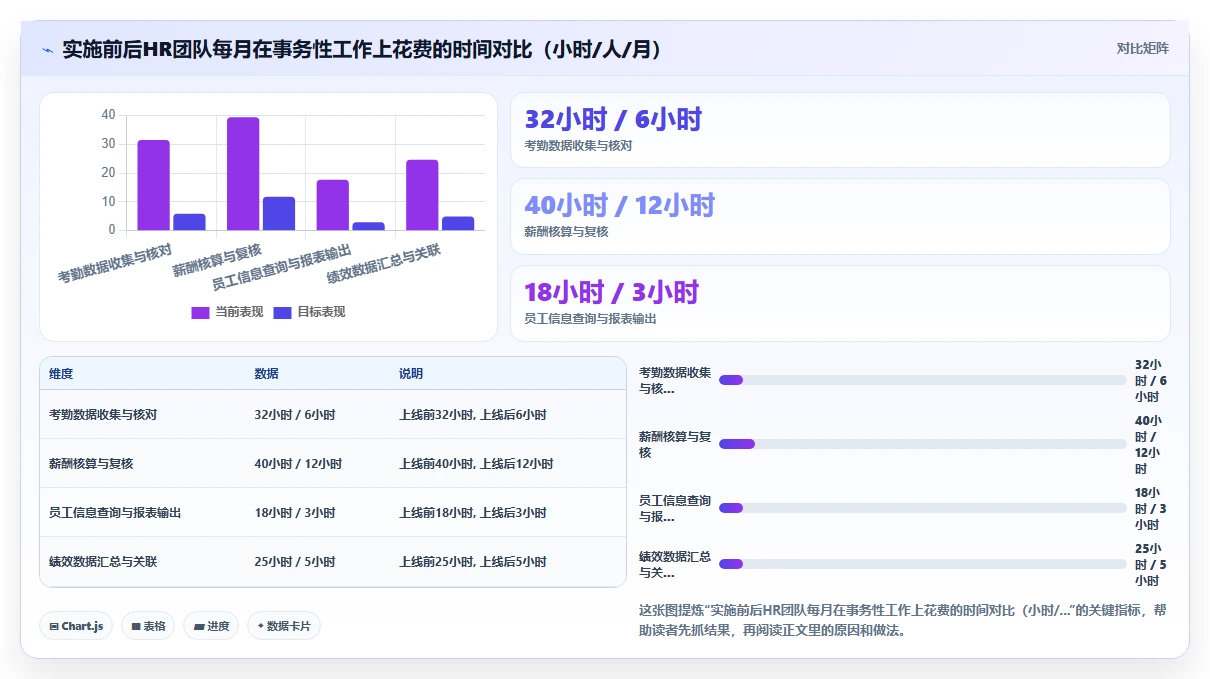
Task: Click the progress bar for 员工信息查询与报表输出
Action: [x=922, y=508]
